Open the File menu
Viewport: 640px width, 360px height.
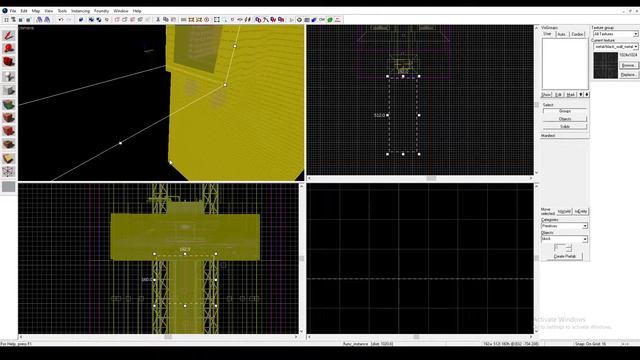13,11
